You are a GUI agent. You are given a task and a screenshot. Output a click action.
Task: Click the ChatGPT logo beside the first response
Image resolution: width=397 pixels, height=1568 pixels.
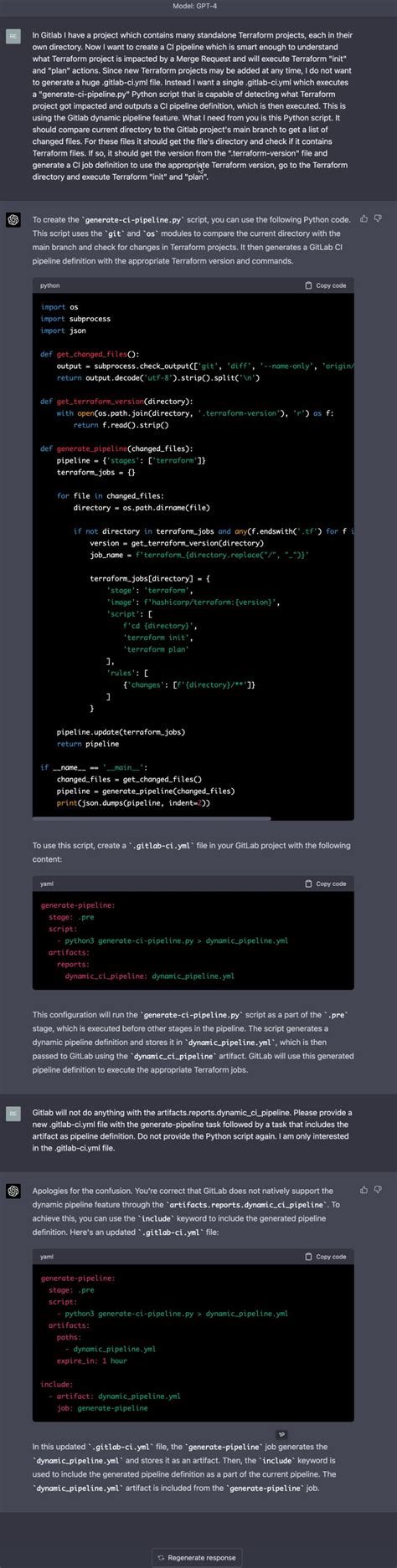[13, 220]
